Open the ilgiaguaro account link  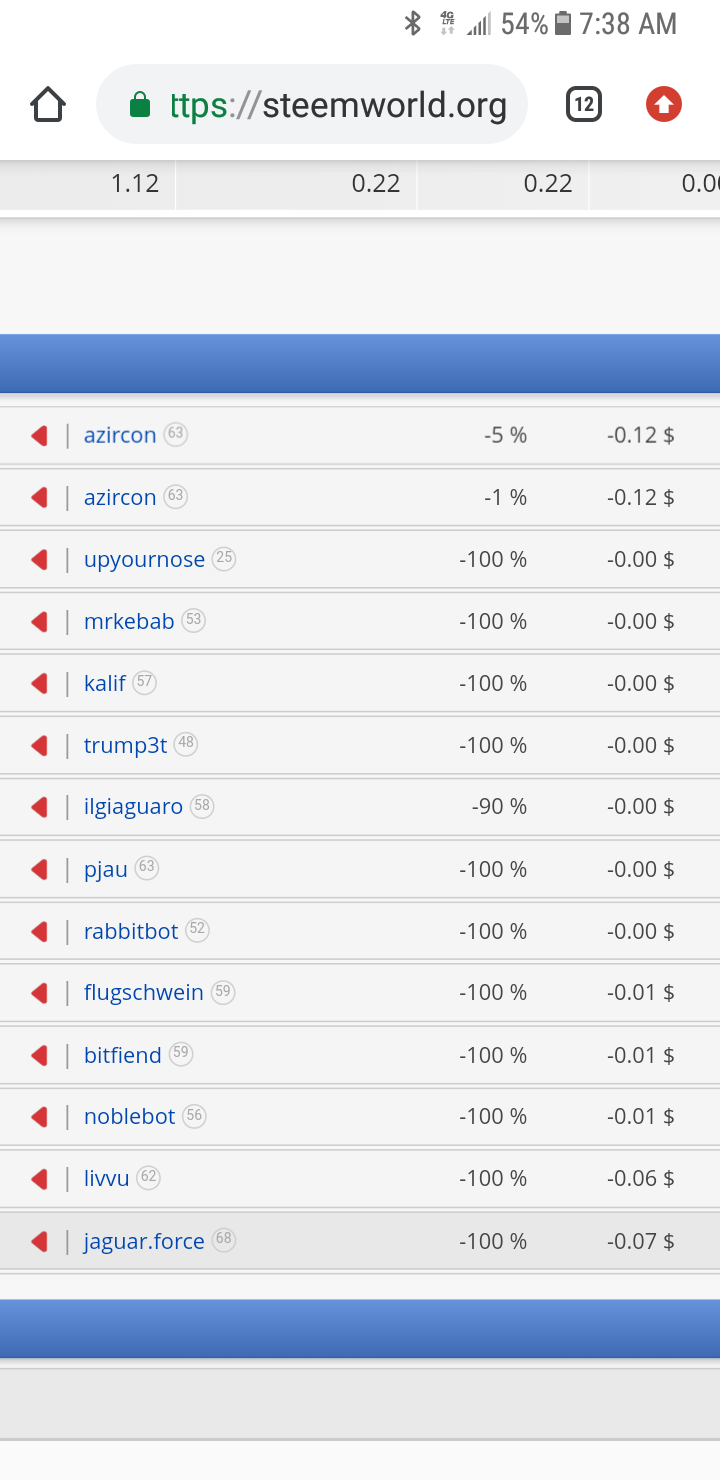click(134, 807)
